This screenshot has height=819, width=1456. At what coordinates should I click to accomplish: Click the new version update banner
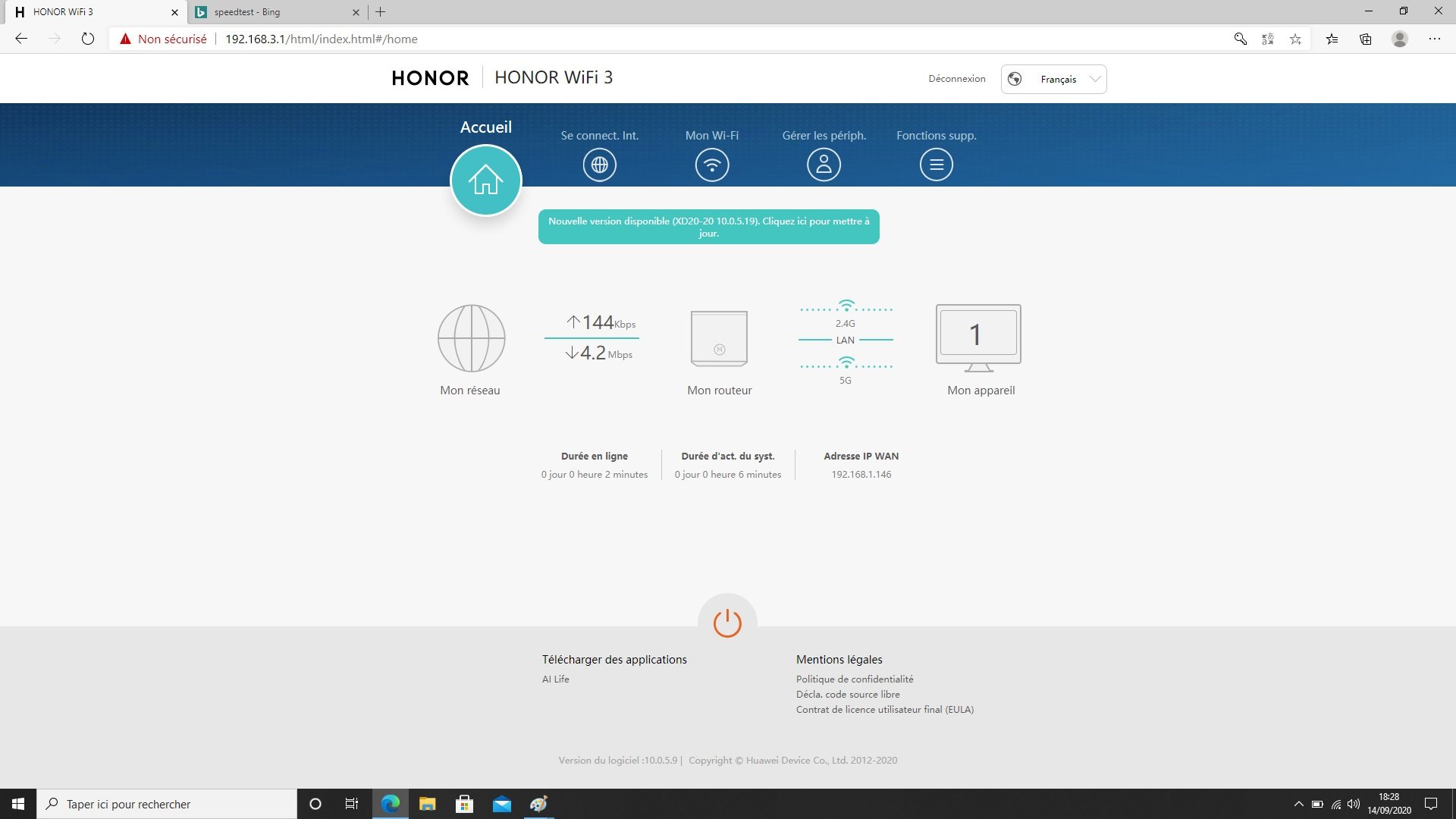(x=709, y=227)
